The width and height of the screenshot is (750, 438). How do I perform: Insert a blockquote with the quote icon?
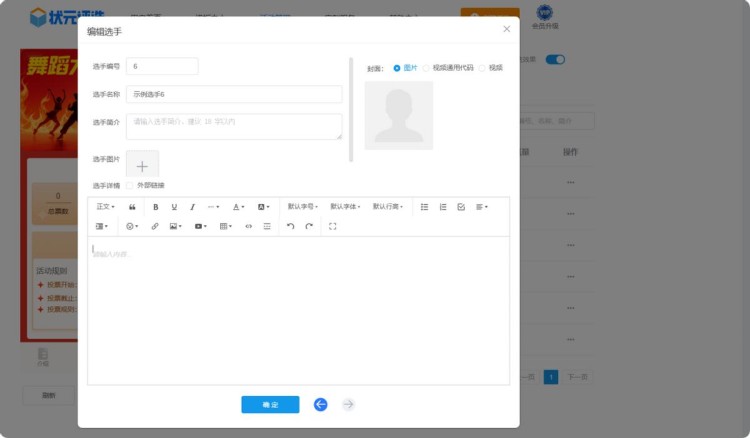(132, 207)
